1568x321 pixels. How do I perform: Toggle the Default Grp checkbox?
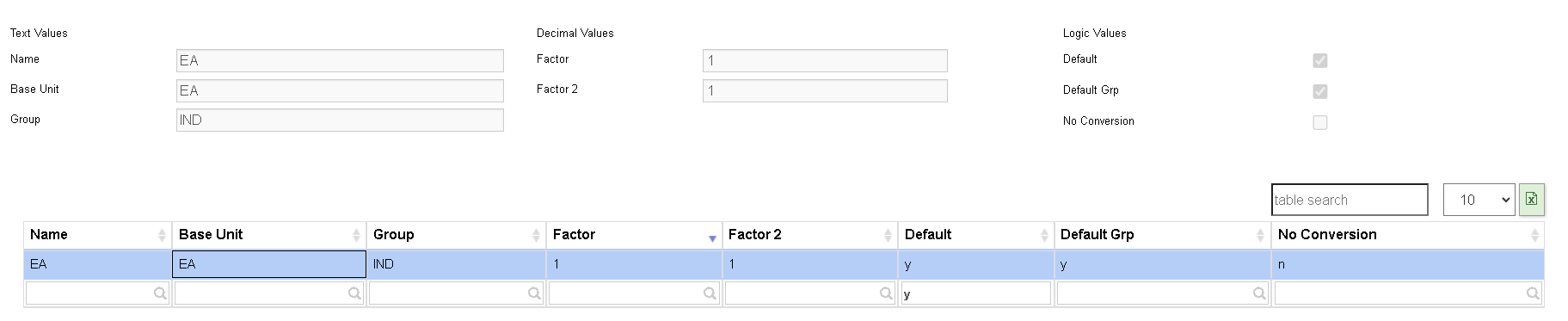coord(1320,91)
